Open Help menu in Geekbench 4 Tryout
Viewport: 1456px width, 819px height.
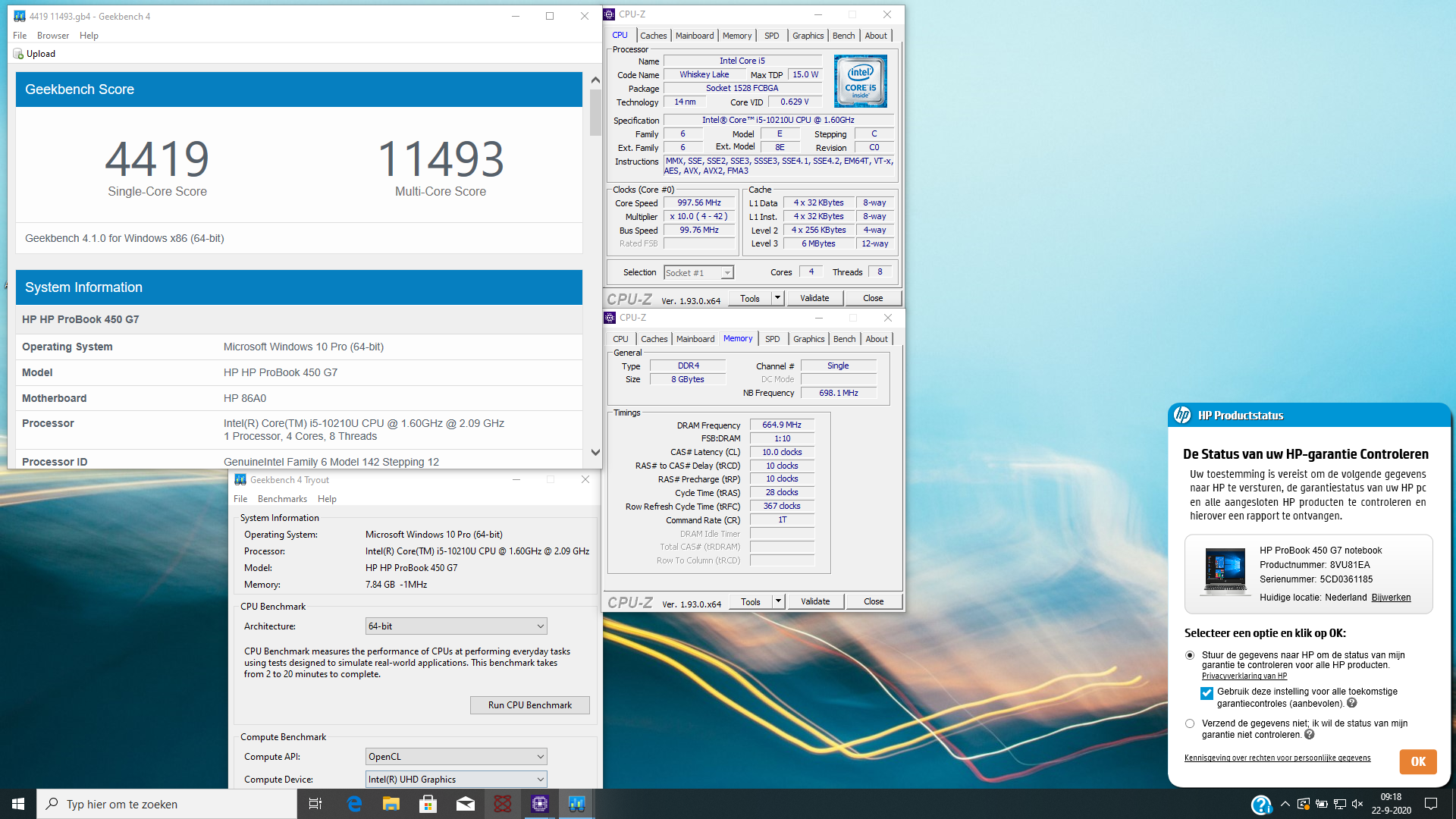tap(327, 499)
